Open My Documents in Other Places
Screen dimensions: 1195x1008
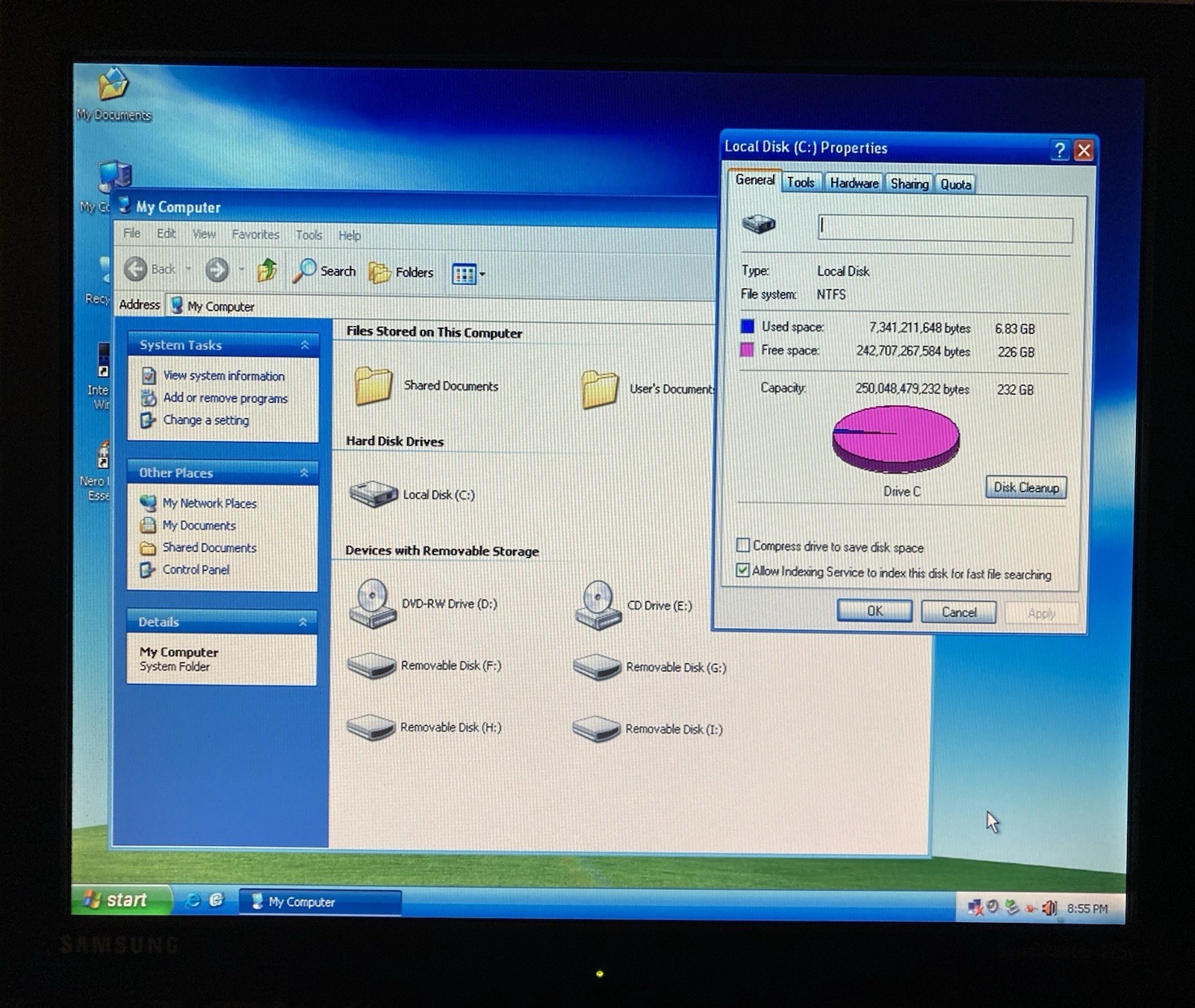coord(199,525)
